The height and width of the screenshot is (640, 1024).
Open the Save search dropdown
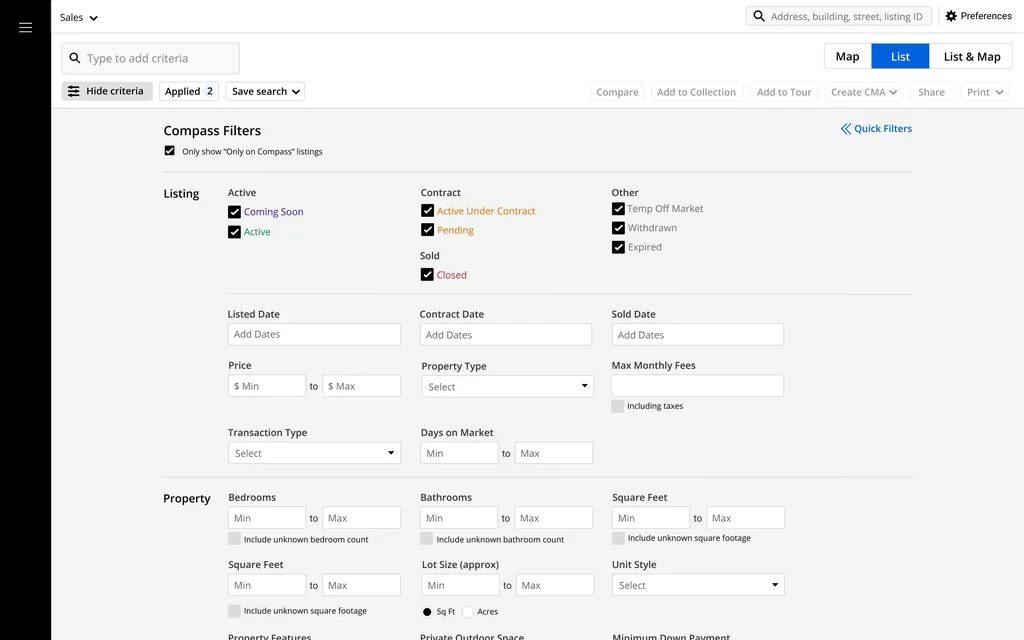pos(265,91)
